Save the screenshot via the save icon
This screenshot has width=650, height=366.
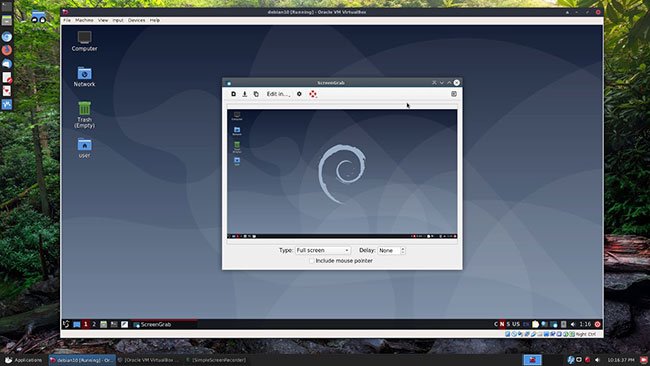[x=245, y=94]
